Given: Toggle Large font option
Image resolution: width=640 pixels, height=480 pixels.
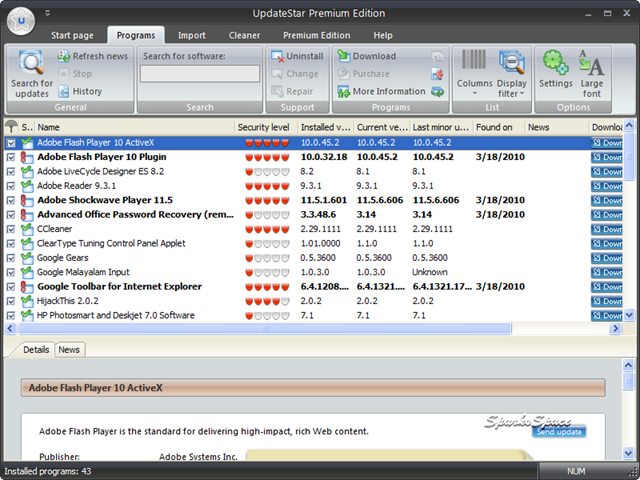Looking at the screenshot, I should click(x=591, y=73).
